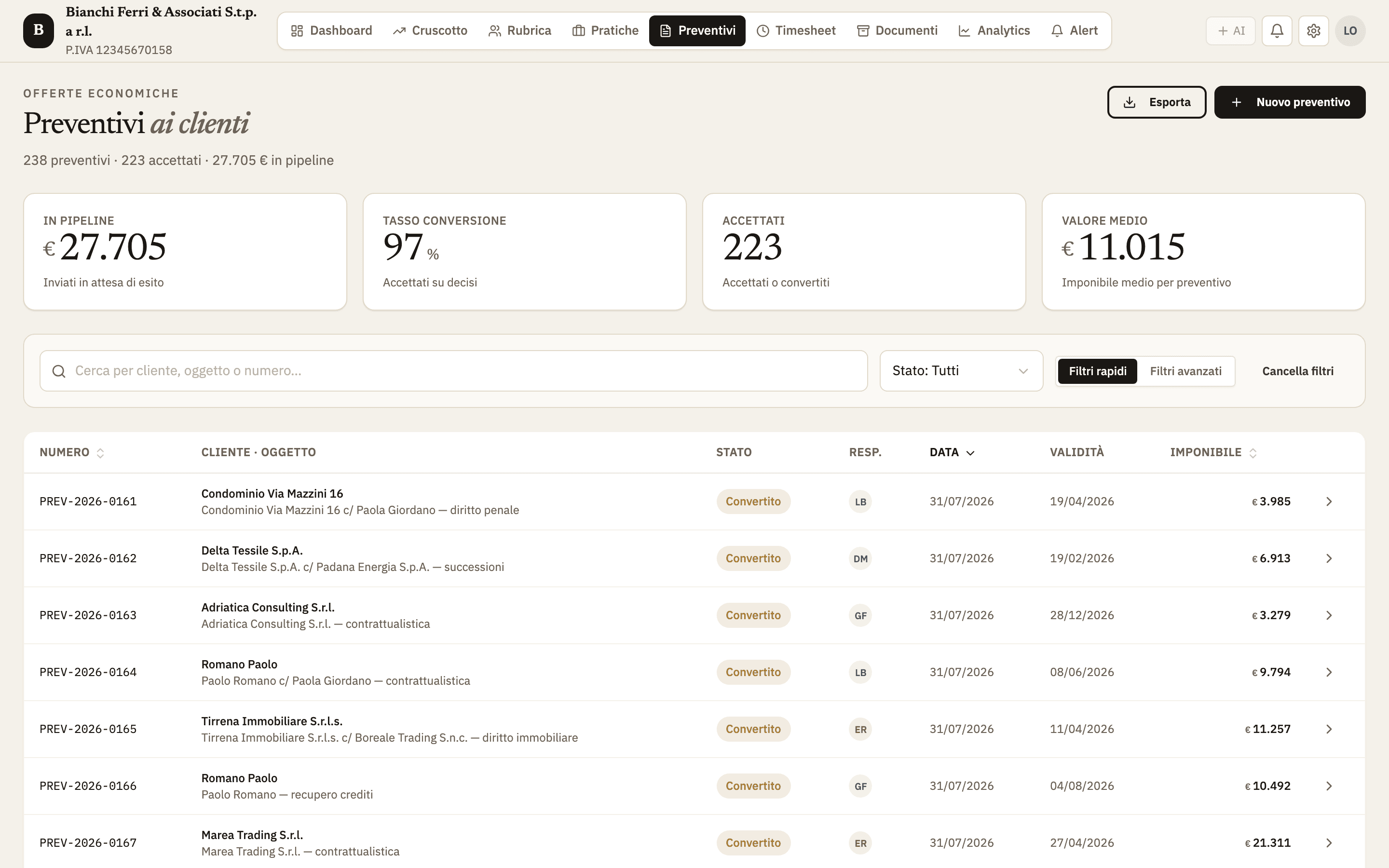The image size is (1389, 868).
Task: Click DM avatar in Delta Tessile row
Action: (860, 558)
